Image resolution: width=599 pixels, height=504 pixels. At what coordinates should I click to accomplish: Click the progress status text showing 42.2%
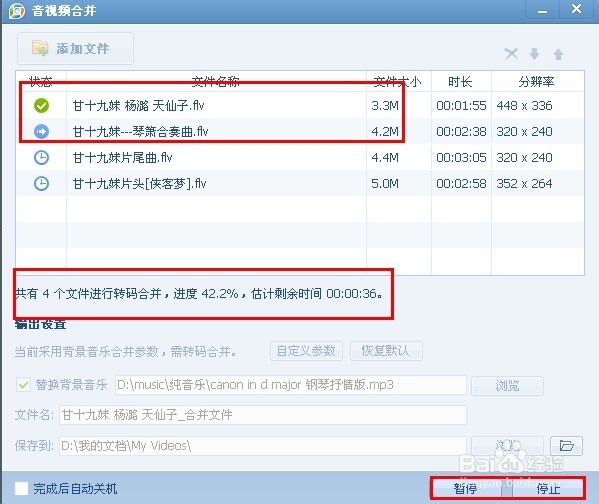[199, 293]
